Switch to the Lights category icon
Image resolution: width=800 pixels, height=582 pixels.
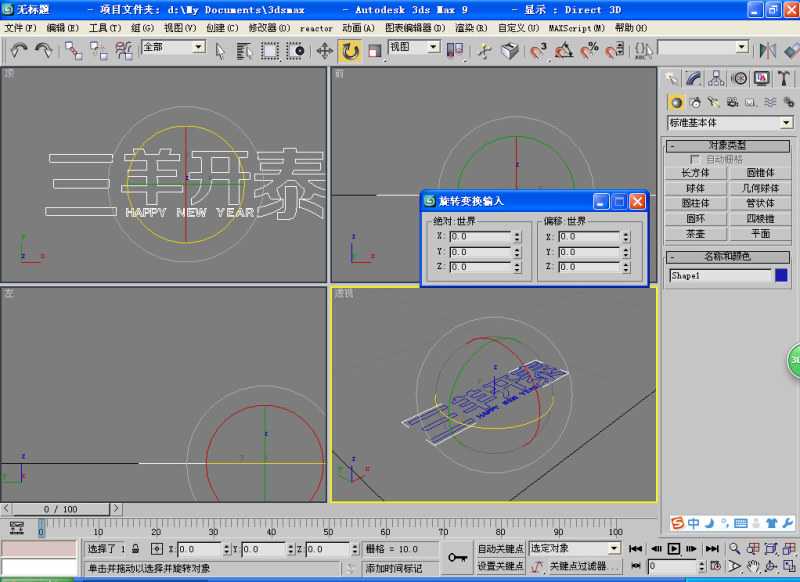point(713,102)
